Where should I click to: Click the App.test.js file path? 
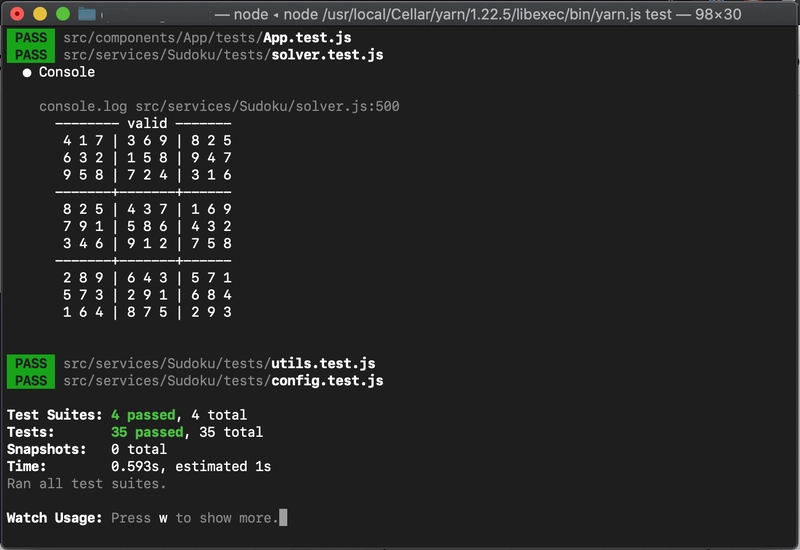pos(207,38)
